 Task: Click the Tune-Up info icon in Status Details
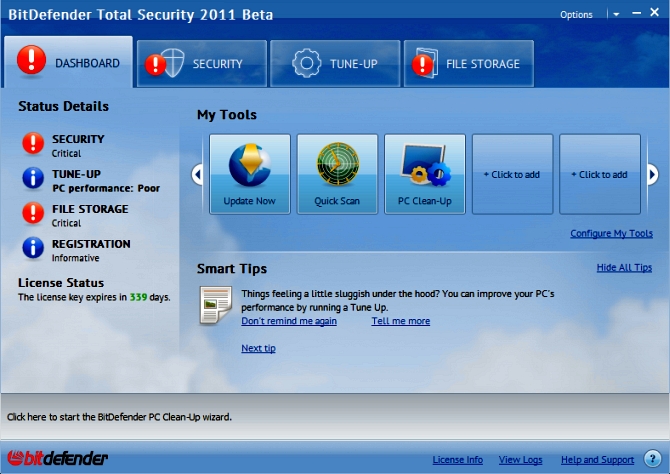[33, 178]
